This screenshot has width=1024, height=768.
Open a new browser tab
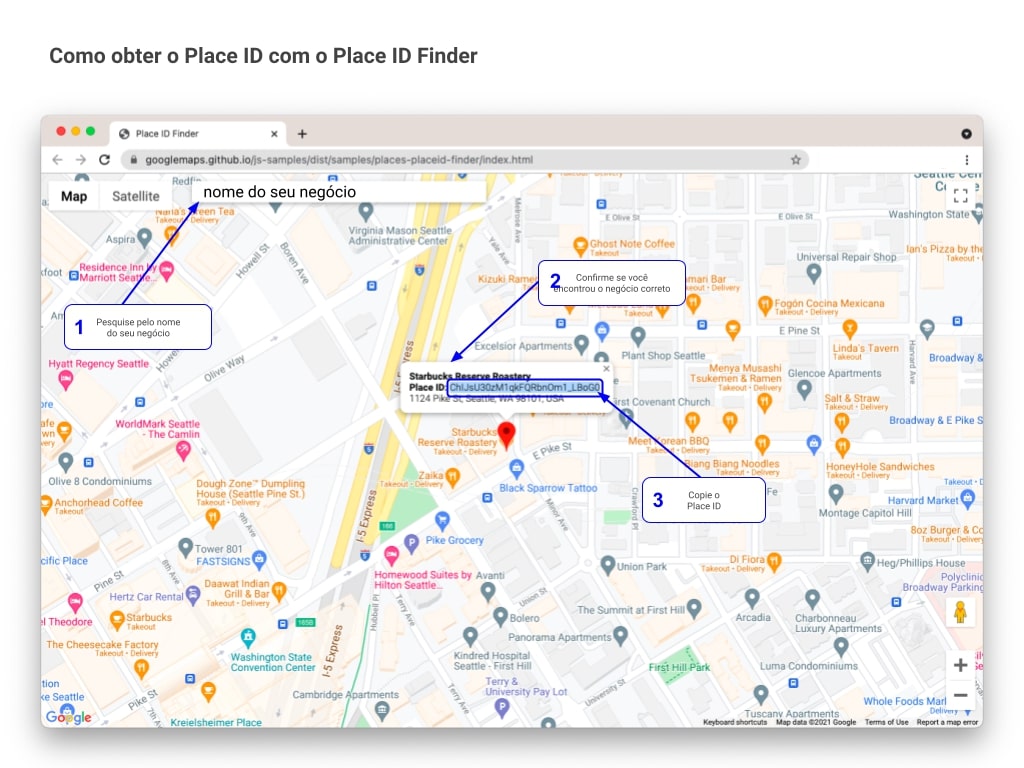click(302, 134)
